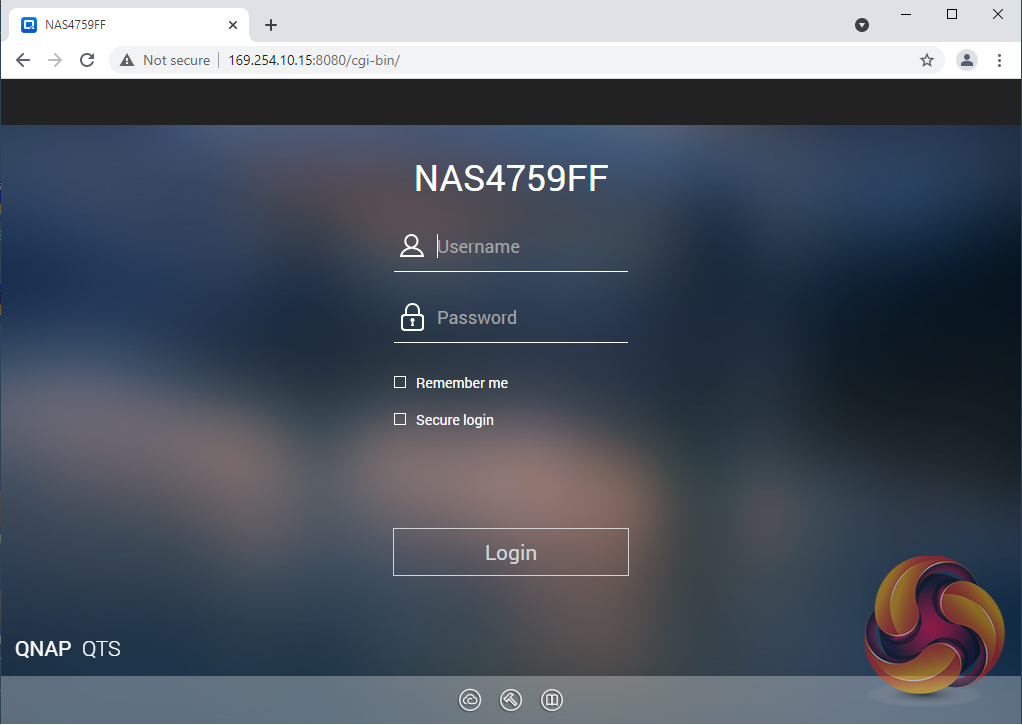Click the padlock icon beside Password
Viewport: 1022px width, 725px height.
pyautogui.click(x=412, y=317)
